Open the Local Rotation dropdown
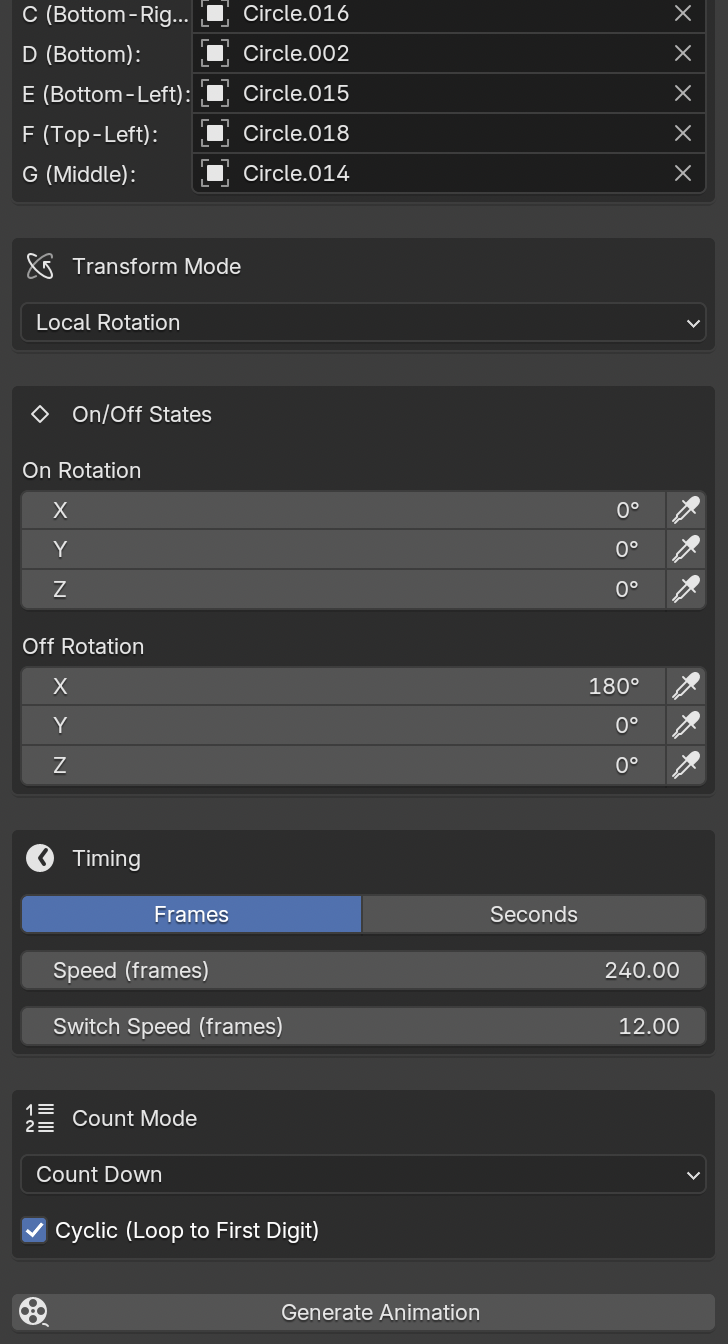 (x=363, y=322)
